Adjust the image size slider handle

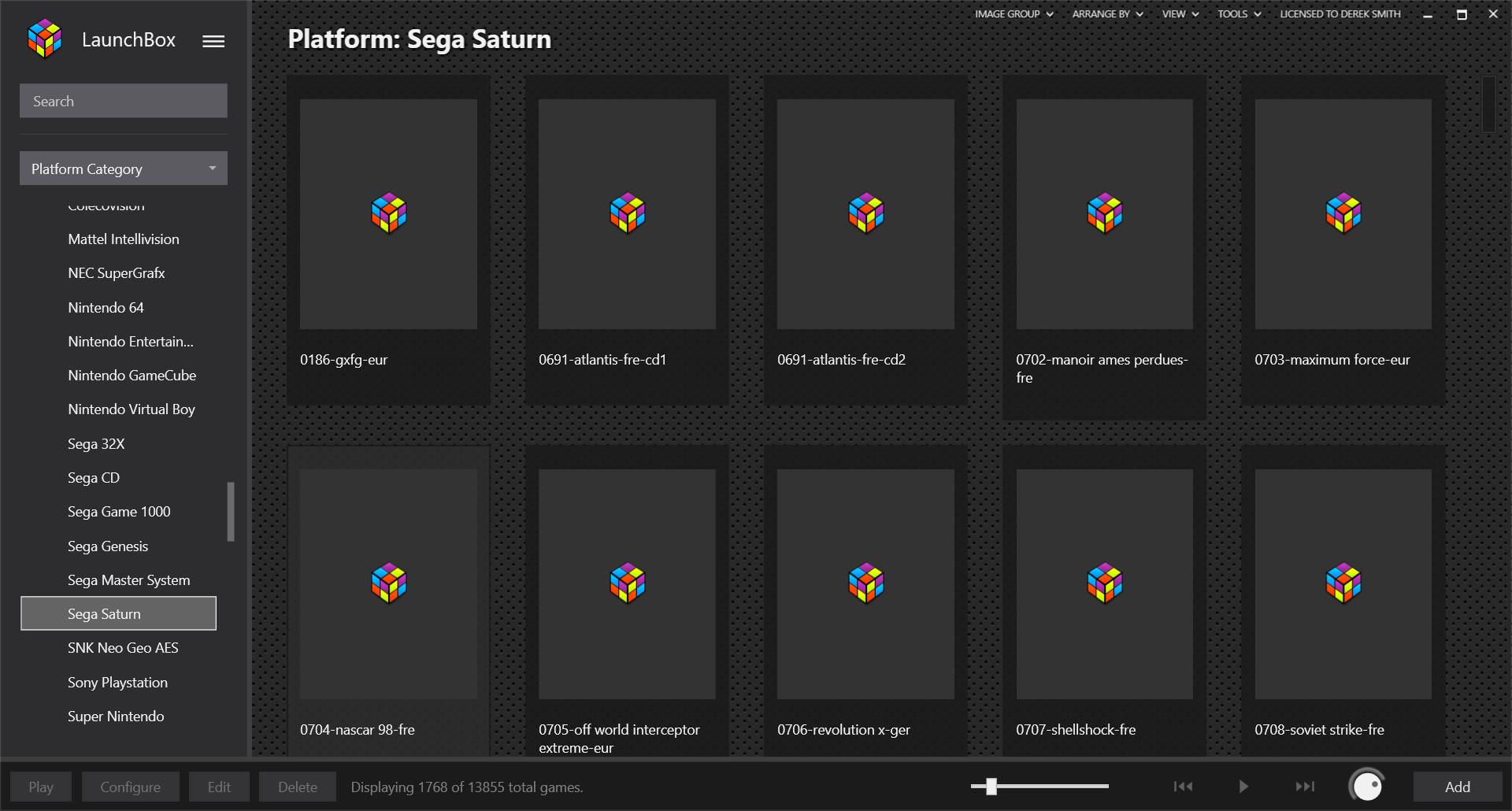991,786
